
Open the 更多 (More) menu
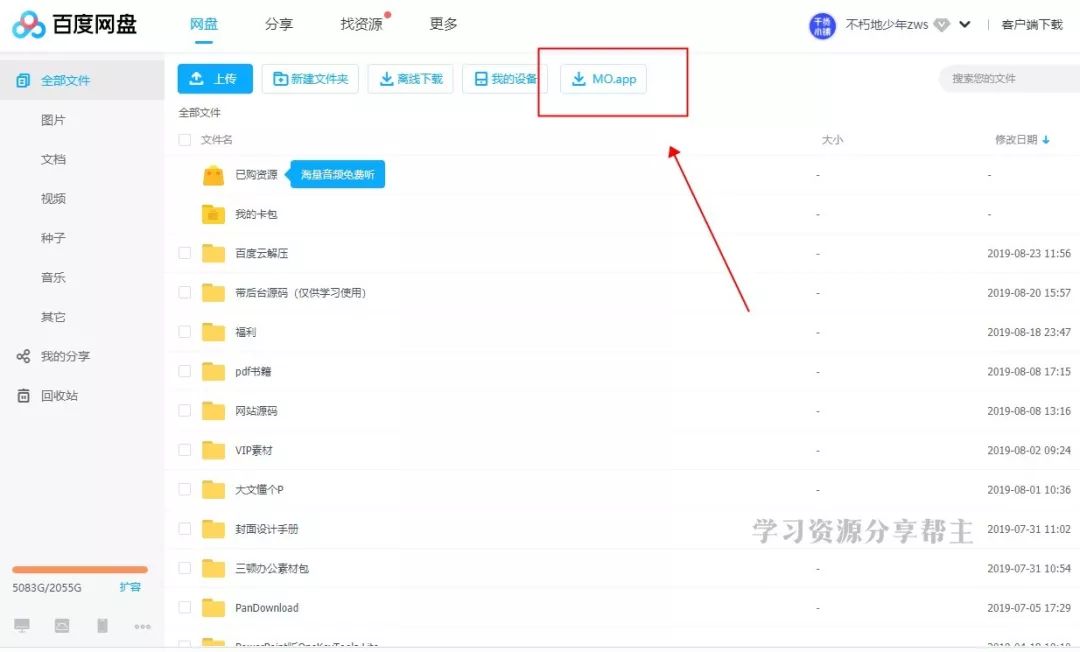click(x=443, y=24)
